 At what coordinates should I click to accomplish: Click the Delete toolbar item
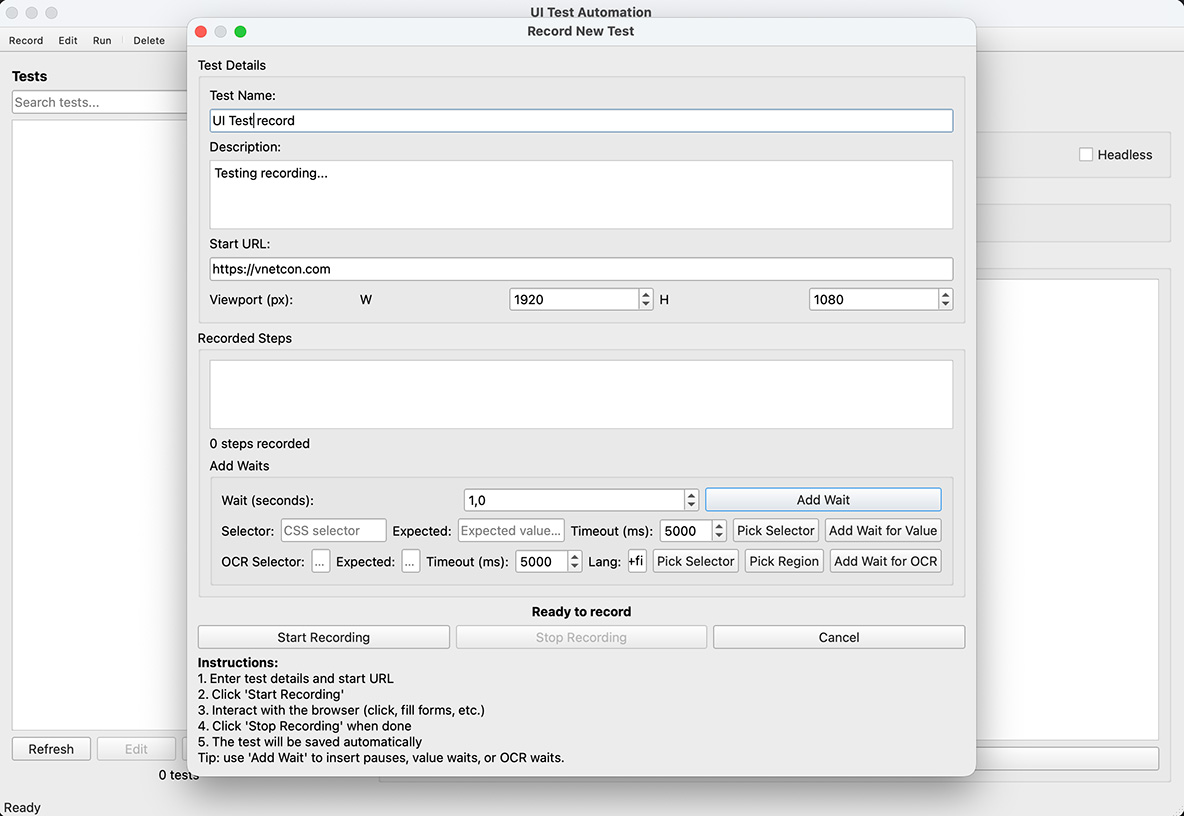pyautogui.click(x=149, y=41)
